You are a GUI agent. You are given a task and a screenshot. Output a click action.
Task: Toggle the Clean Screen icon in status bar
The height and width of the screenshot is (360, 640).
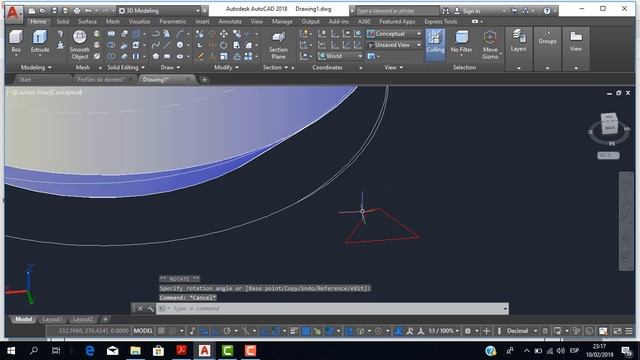(618, 331)
